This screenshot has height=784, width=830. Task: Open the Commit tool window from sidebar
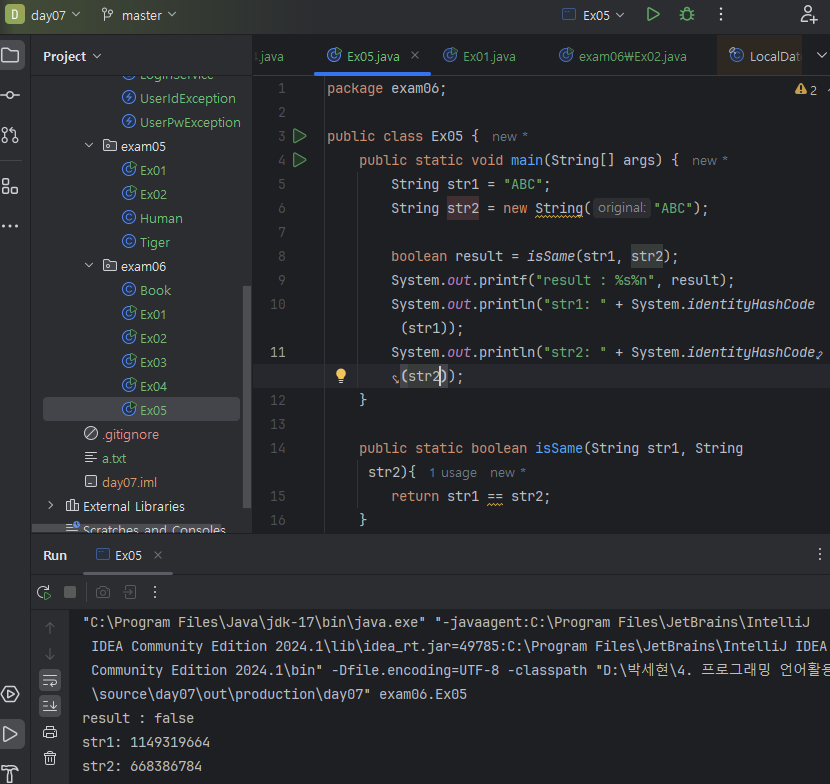pyautogui.click(x=10, y=95)
